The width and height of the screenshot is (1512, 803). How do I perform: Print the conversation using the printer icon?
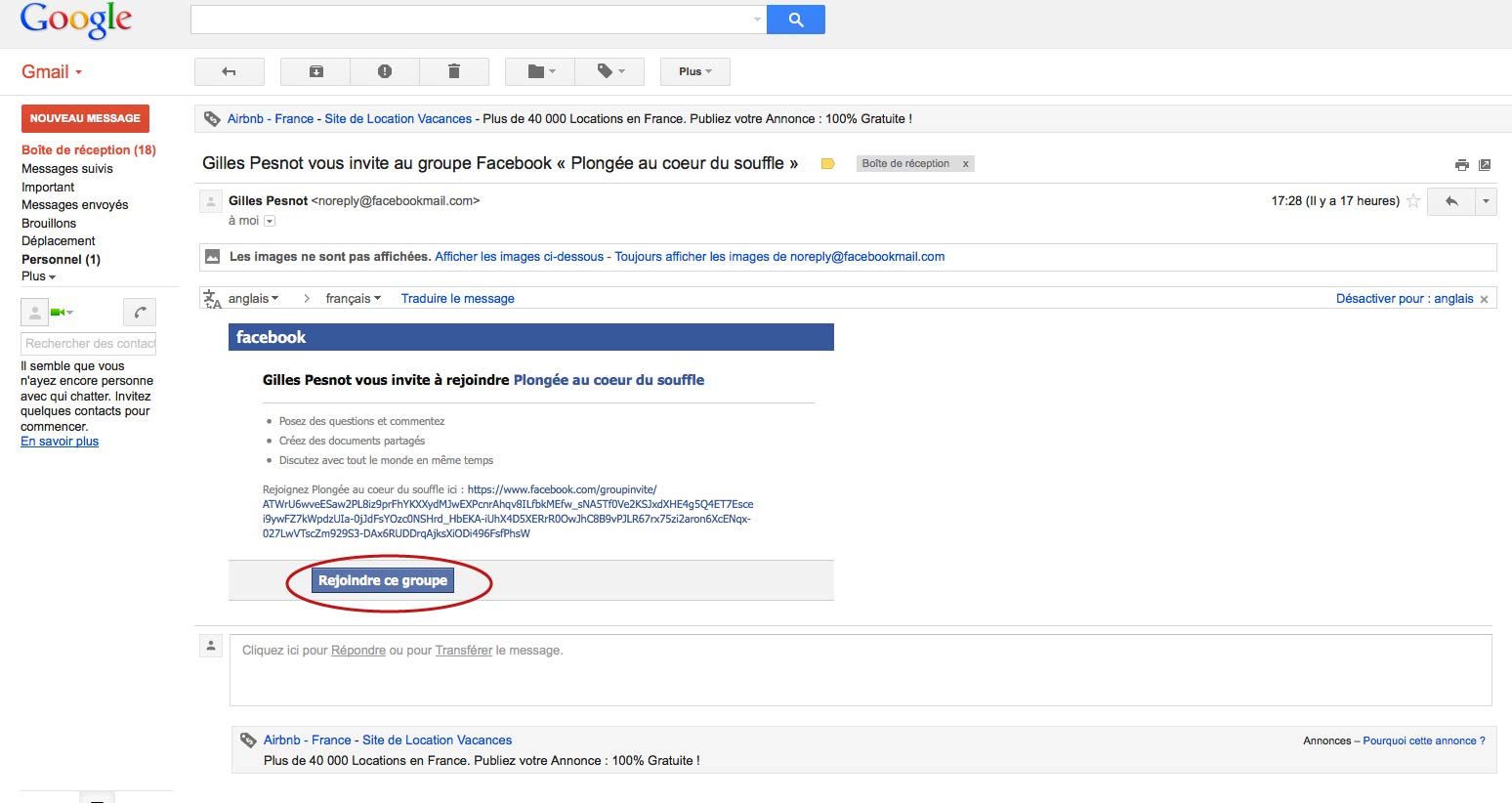click(x=1461, y=165)
